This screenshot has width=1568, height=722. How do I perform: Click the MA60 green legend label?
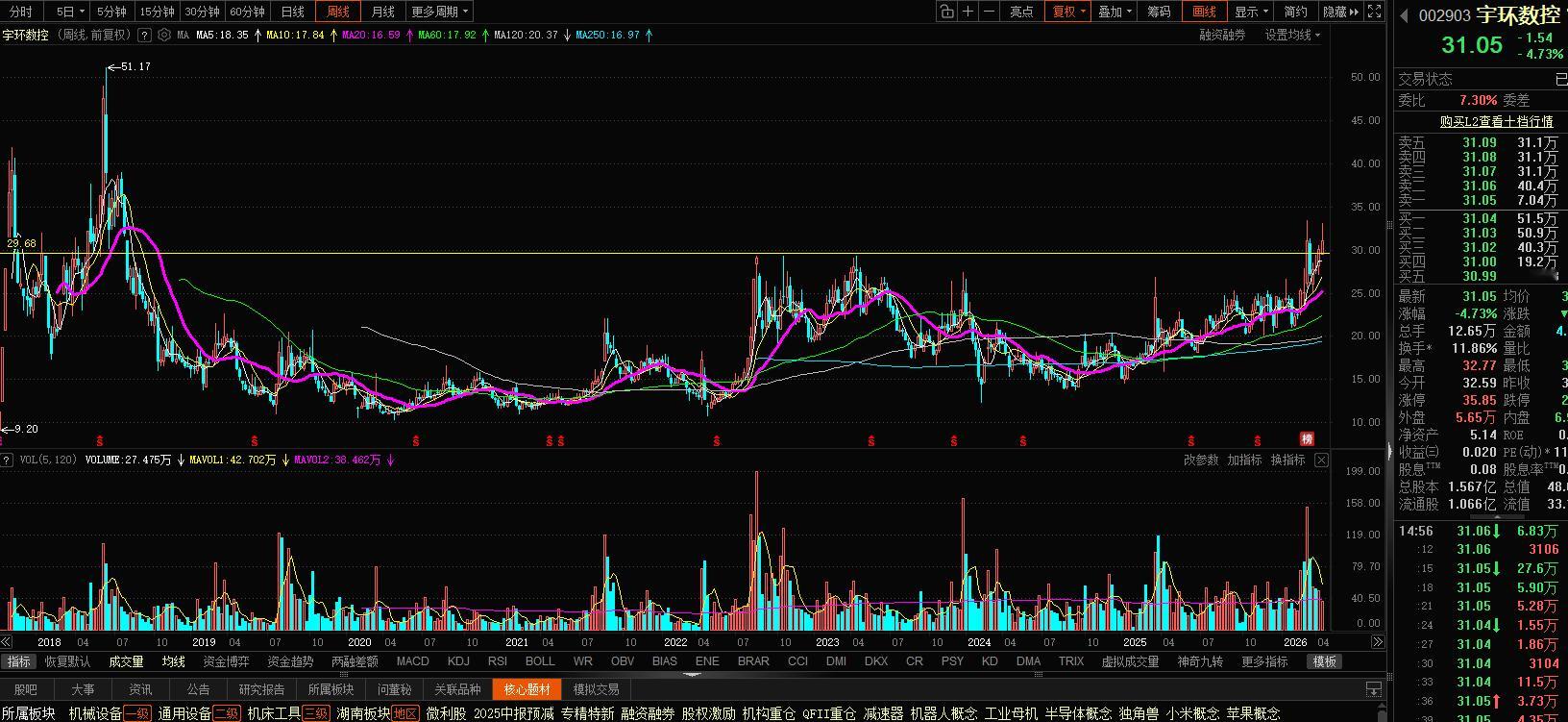(447, 35)
